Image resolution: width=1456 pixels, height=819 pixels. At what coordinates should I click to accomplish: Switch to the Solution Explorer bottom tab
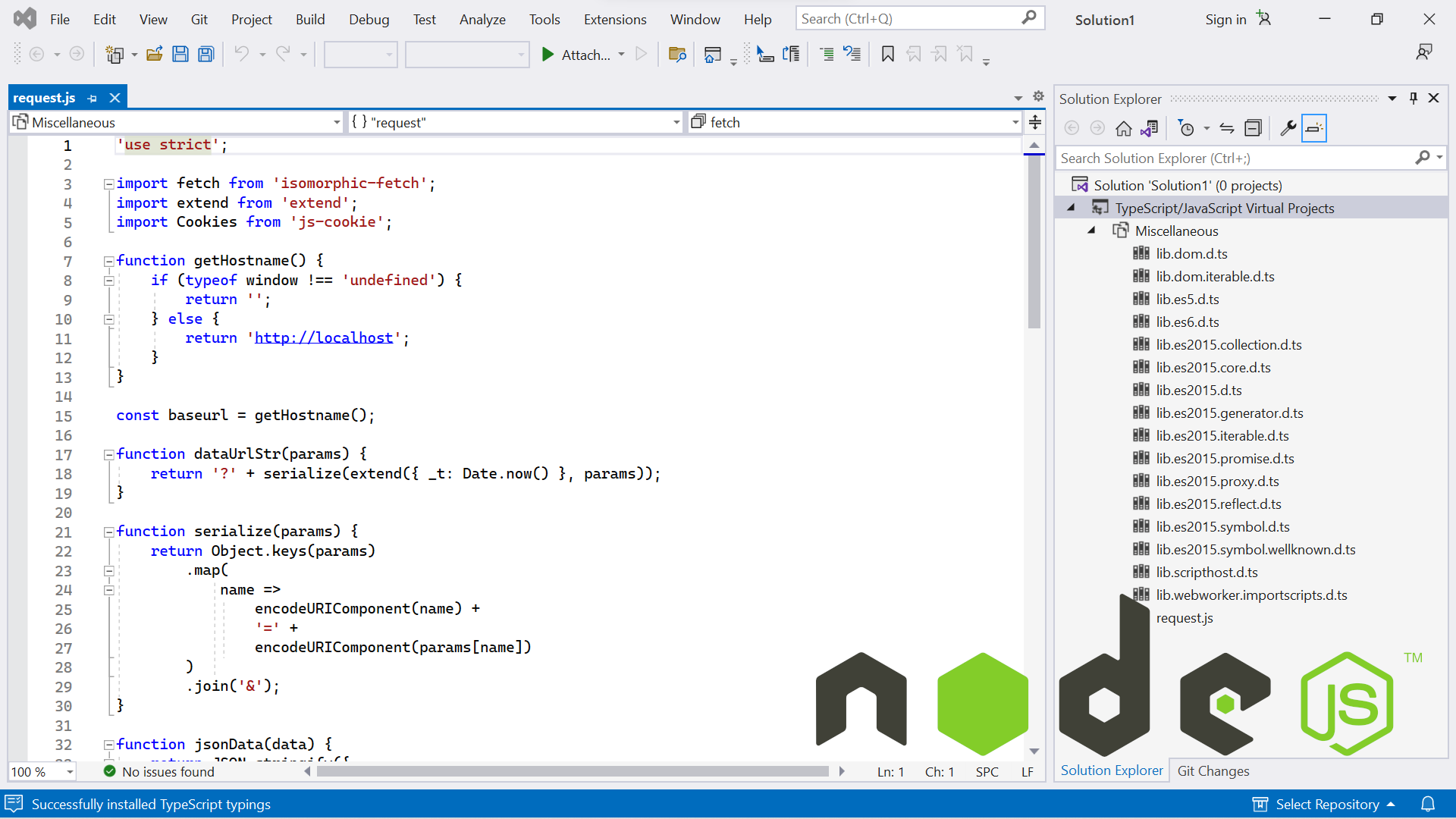point(1112,770)
